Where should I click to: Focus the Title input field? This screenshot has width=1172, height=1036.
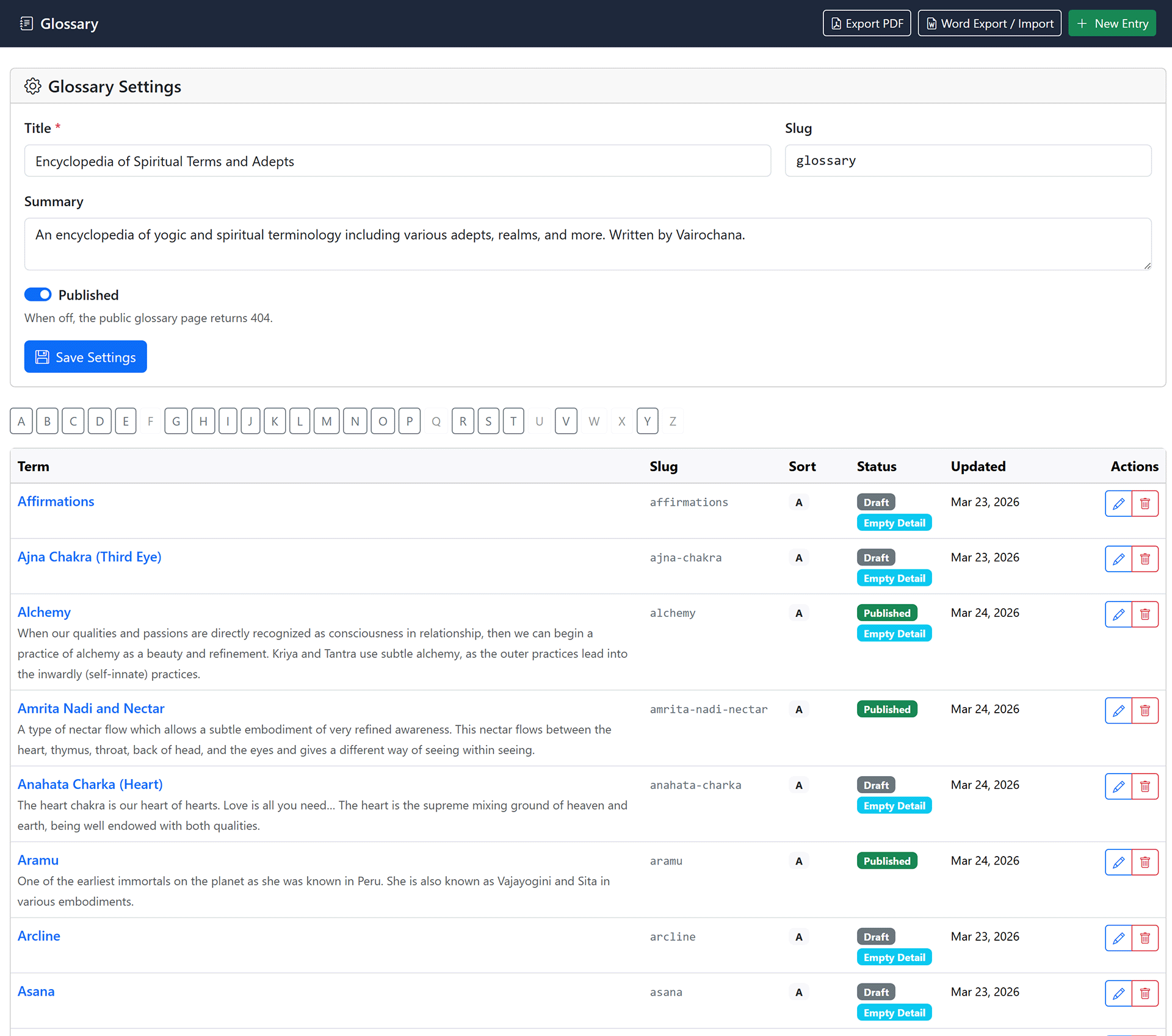[397, 161]
